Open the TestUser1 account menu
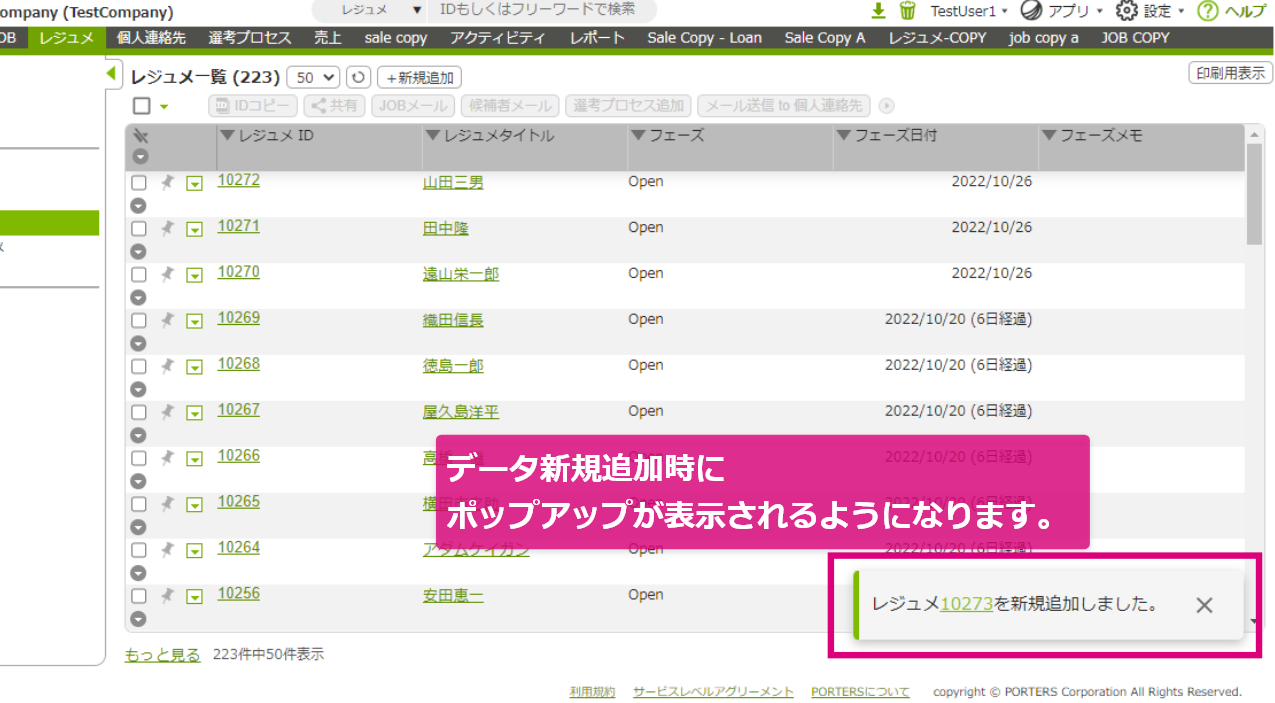 (x=967, y=11)
